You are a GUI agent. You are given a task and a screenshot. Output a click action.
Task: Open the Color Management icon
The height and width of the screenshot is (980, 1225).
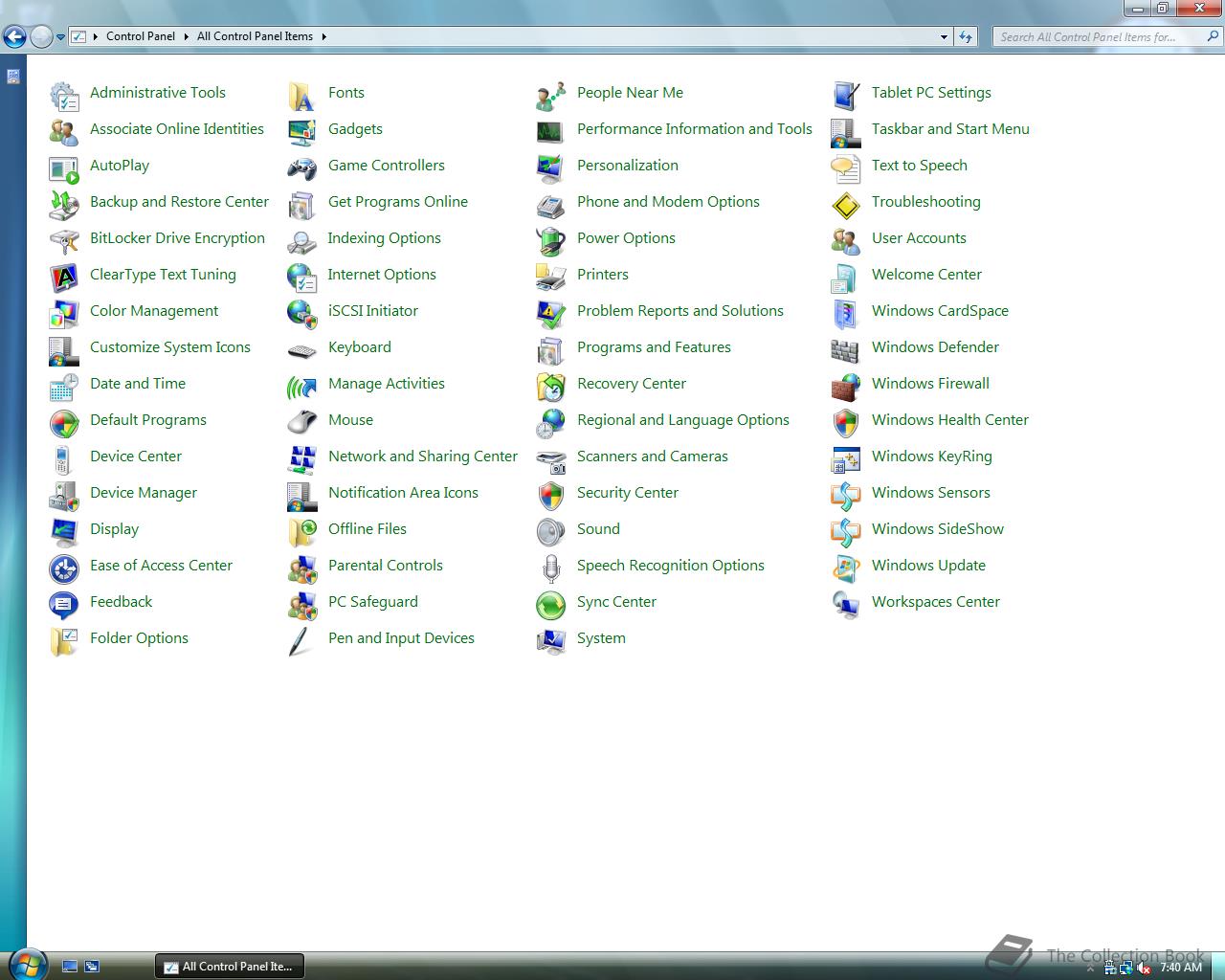click(x=64, y=313)
